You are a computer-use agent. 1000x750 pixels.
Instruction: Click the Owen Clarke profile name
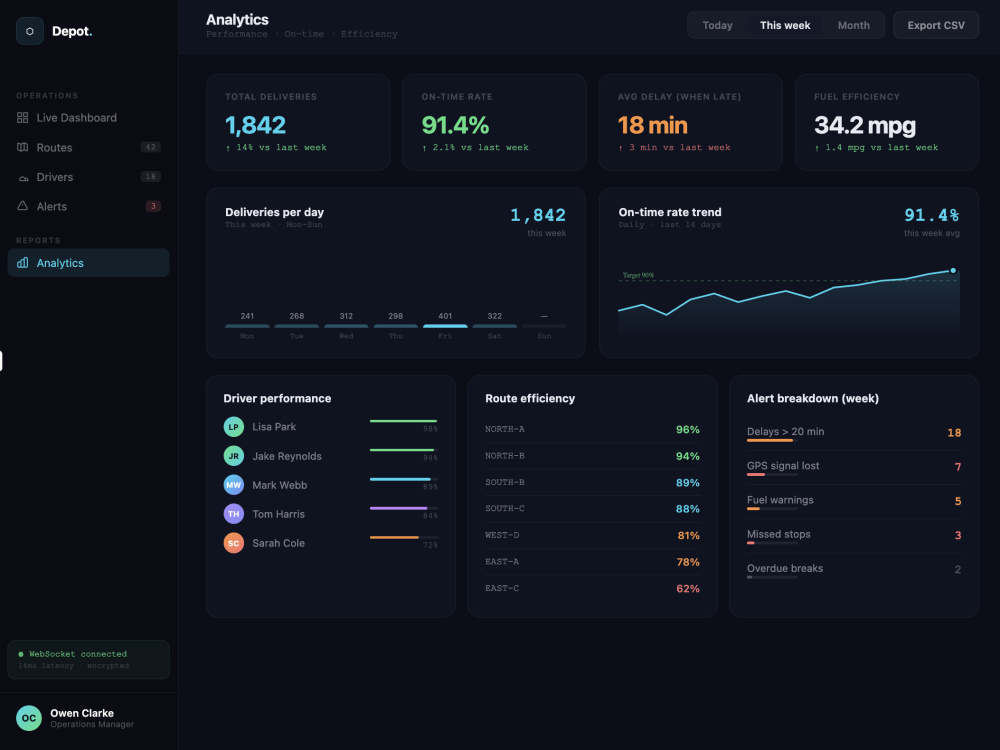point(82,713)
